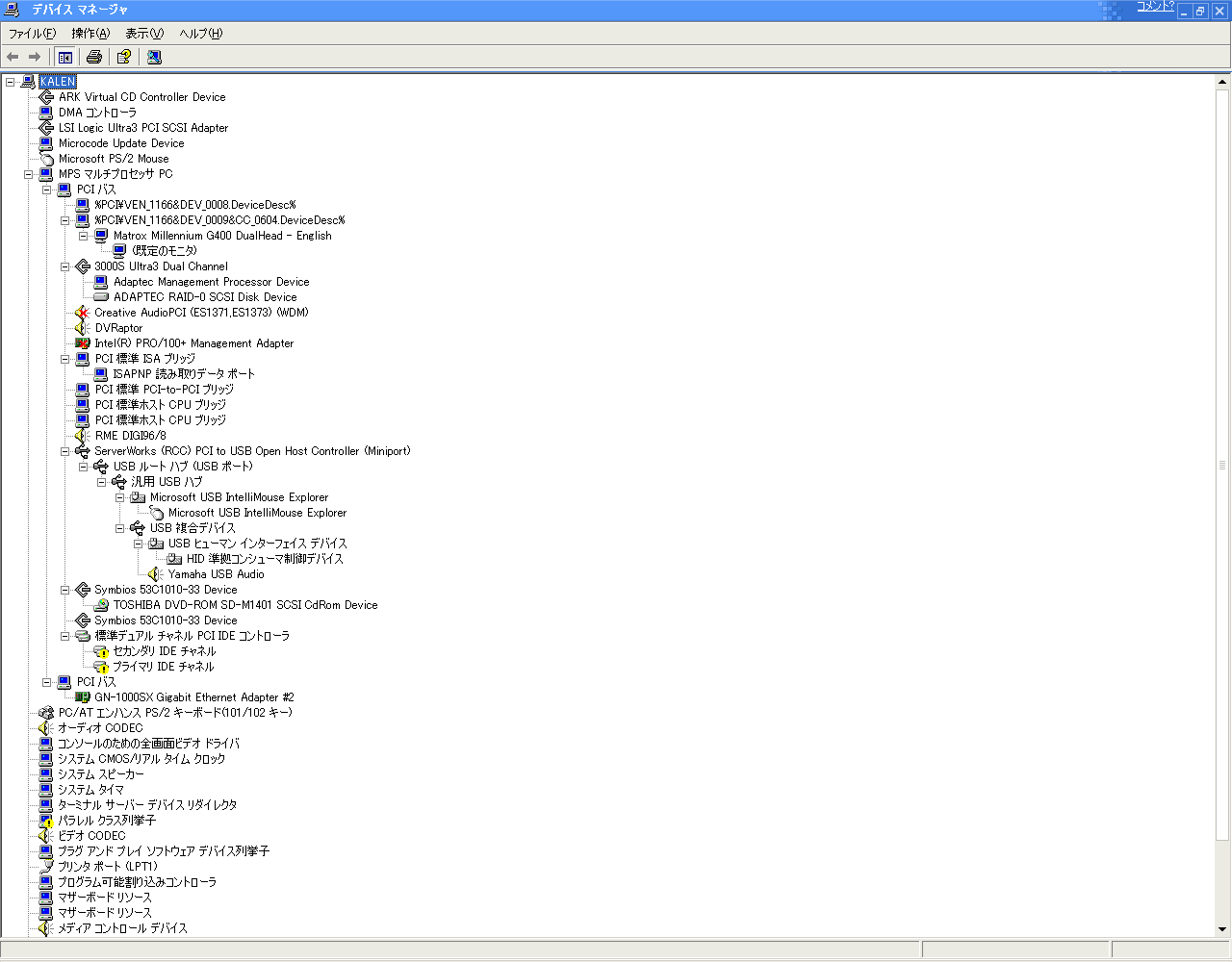Toggle the console tree show/hide toolbar icon
The height and width of the screenshot is (962, 1232).
click(64, 57)
